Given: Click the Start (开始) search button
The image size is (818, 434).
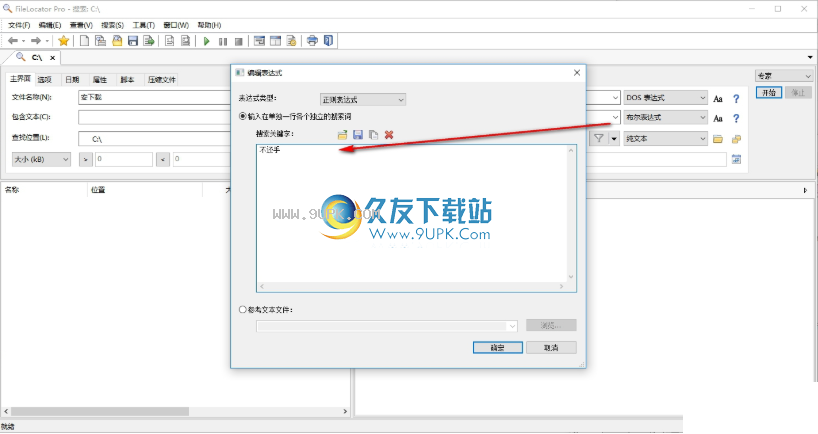Looking at the screenshot, I should coord(769,92).
